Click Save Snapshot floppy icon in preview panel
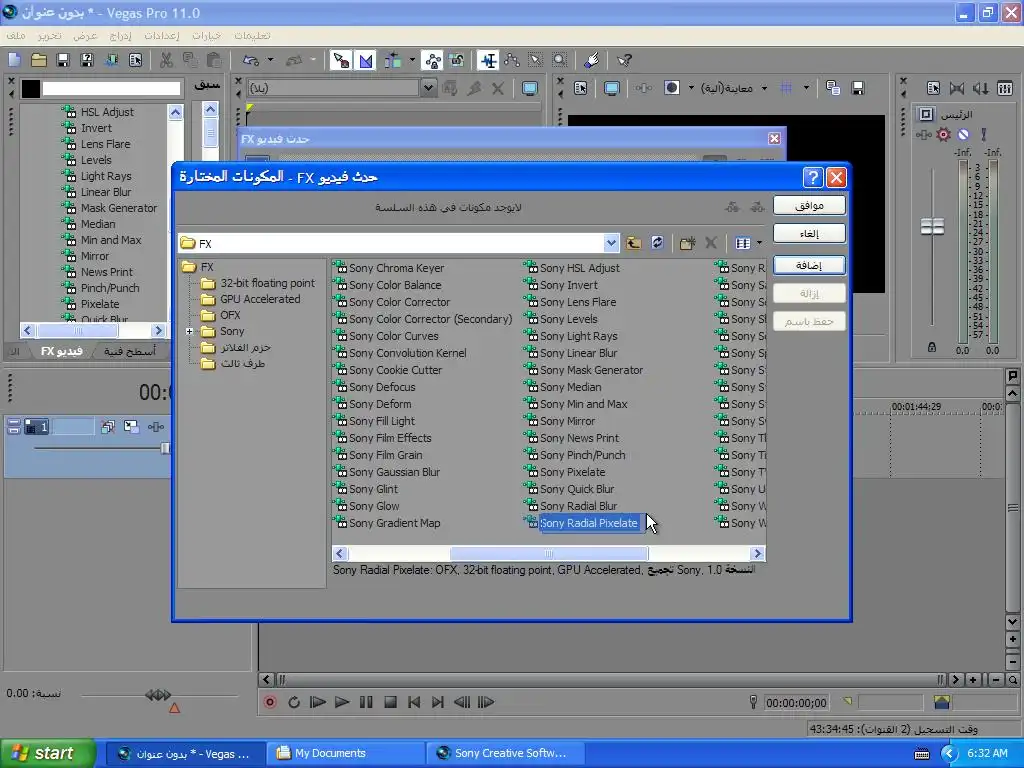This screenshot has height=768, width=1024. click(858, 88)
